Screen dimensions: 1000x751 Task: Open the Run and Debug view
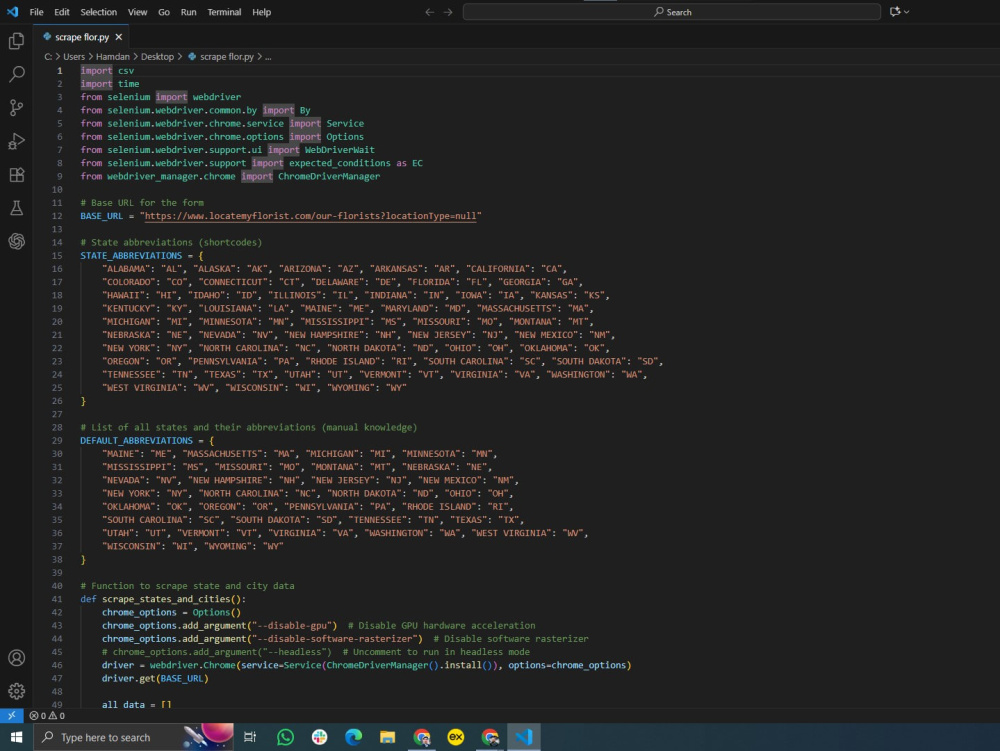tap(17, 141)
